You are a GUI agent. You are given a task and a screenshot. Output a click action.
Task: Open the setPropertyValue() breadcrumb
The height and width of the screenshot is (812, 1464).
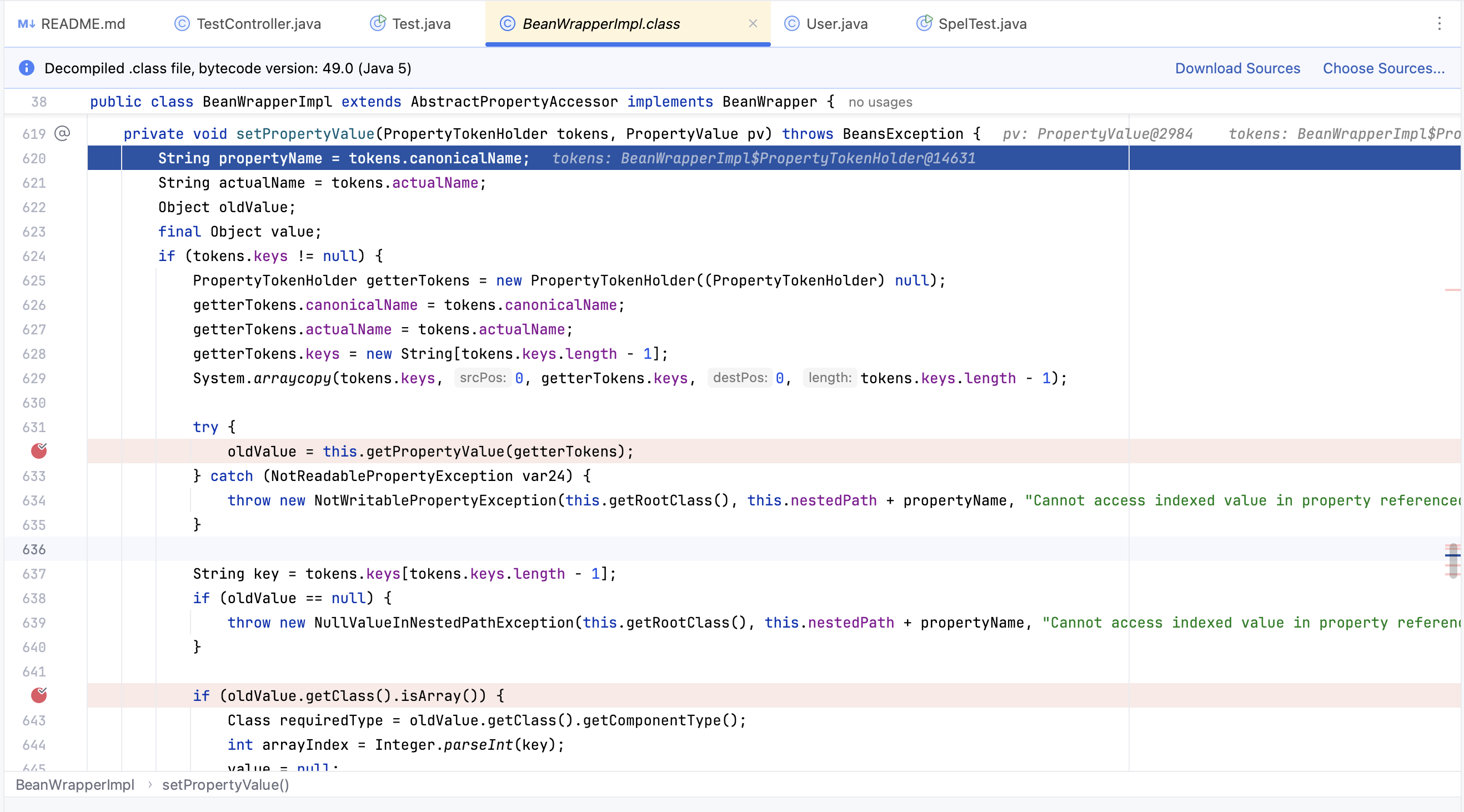click(x=225, y=785)
